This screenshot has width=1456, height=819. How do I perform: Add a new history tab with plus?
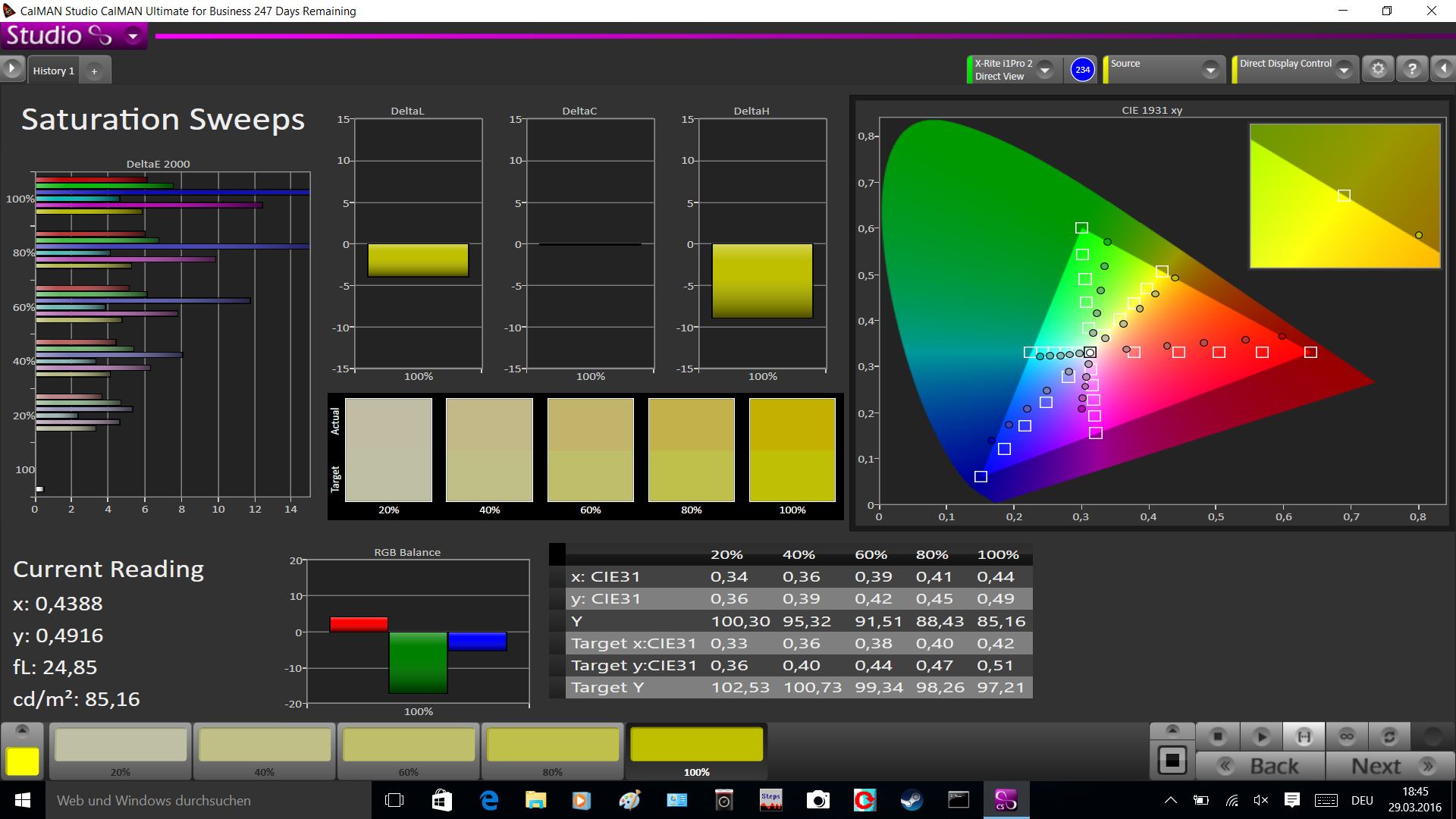(x=94, y=71)
